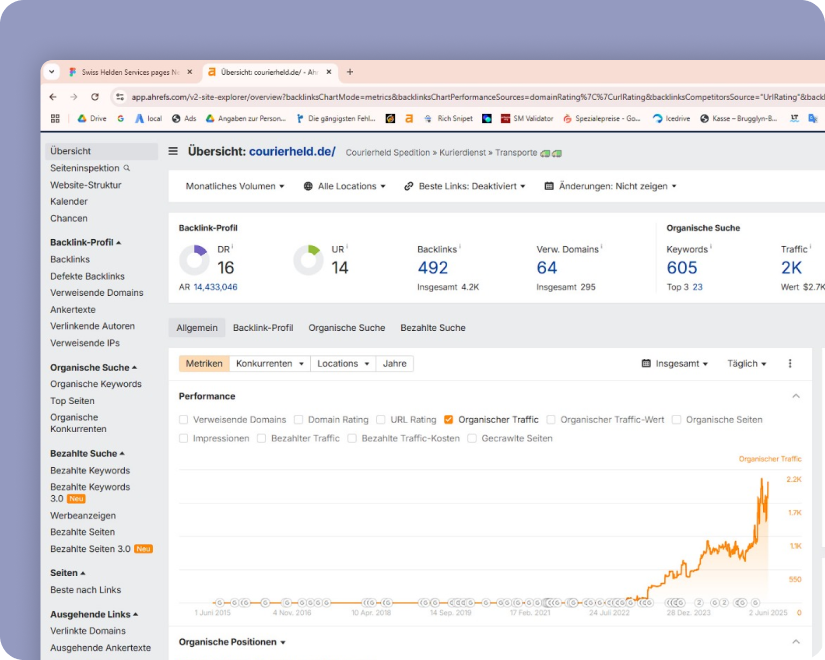This screenshot has width=825, height=660.
Task: Select the Metriken chart mode
Action: 204,364
